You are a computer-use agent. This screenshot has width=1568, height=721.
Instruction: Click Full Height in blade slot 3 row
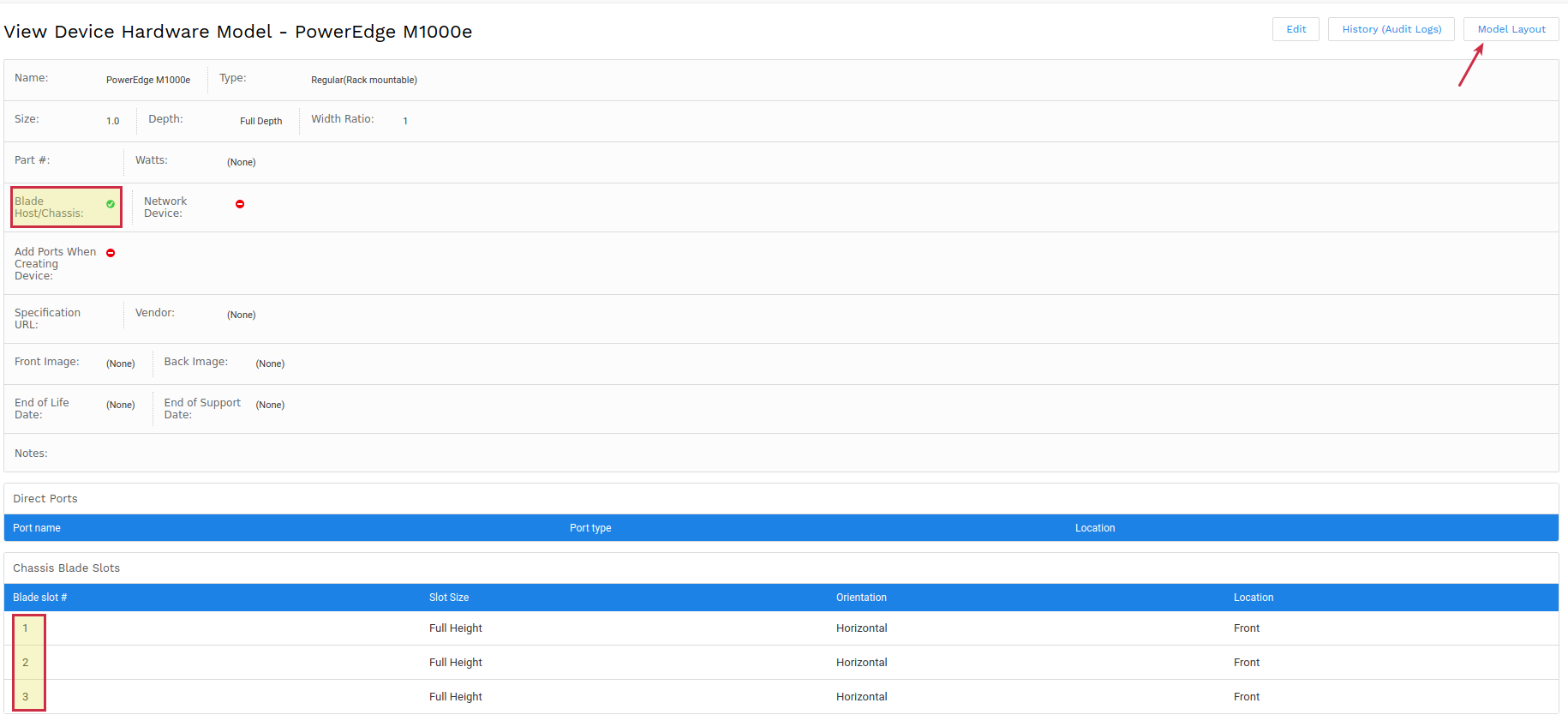456,697
